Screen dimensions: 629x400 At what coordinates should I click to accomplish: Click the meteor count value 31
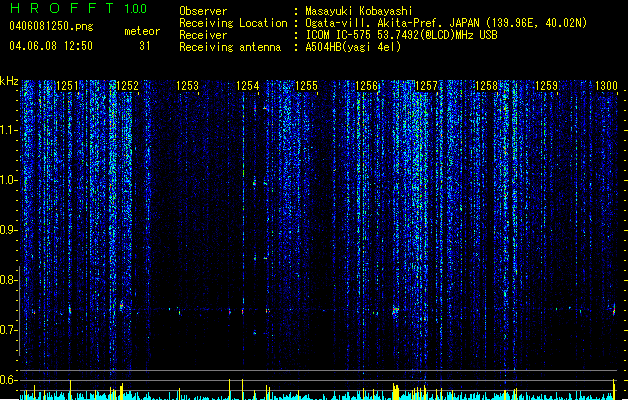tap(145, 46)
